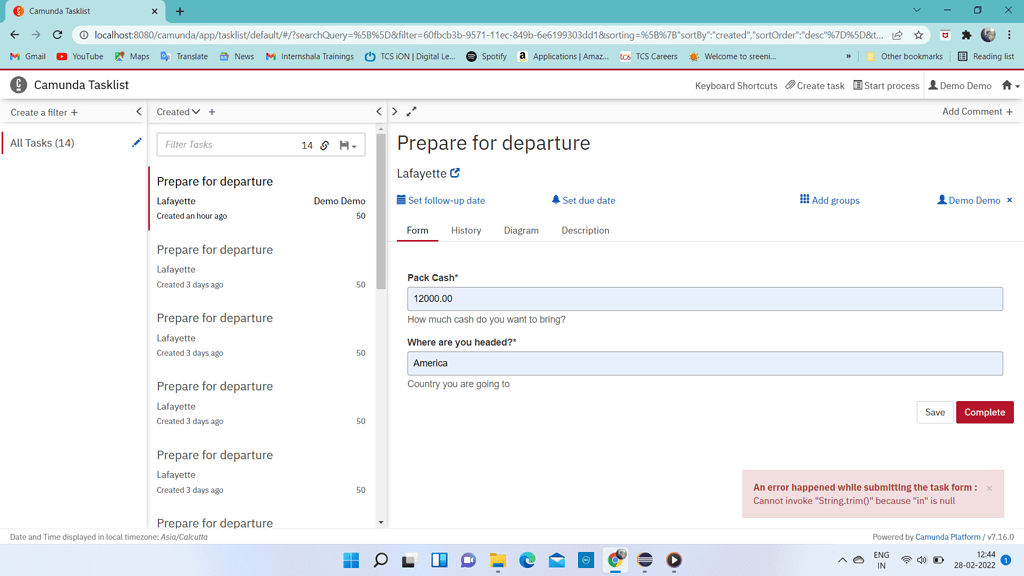1024x576 pixels.
Task: Switch to the Diagram tab
Action: coord(521,230)
